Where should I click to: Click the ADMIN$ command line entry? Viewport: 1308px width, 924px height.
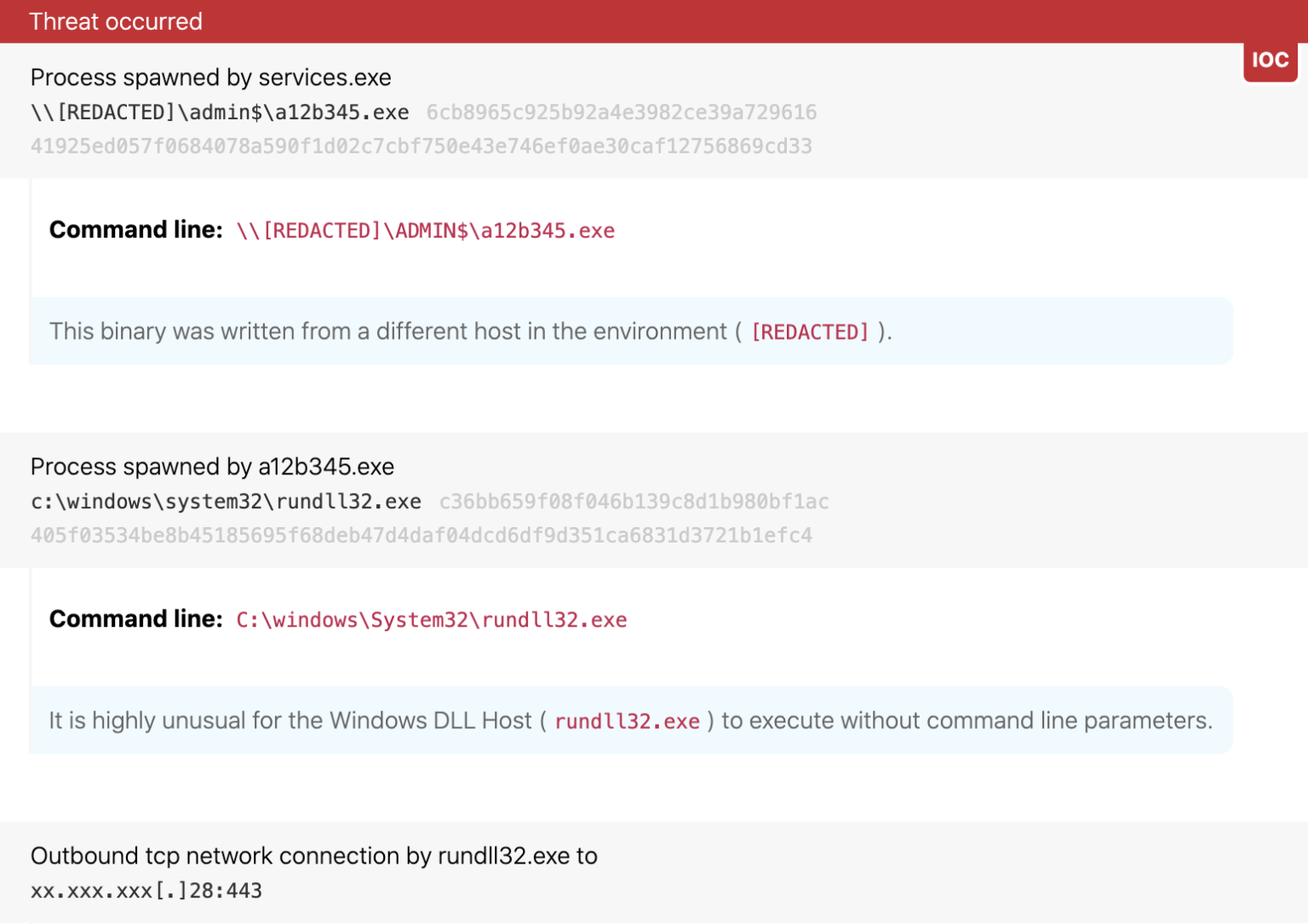click(426, 230)
